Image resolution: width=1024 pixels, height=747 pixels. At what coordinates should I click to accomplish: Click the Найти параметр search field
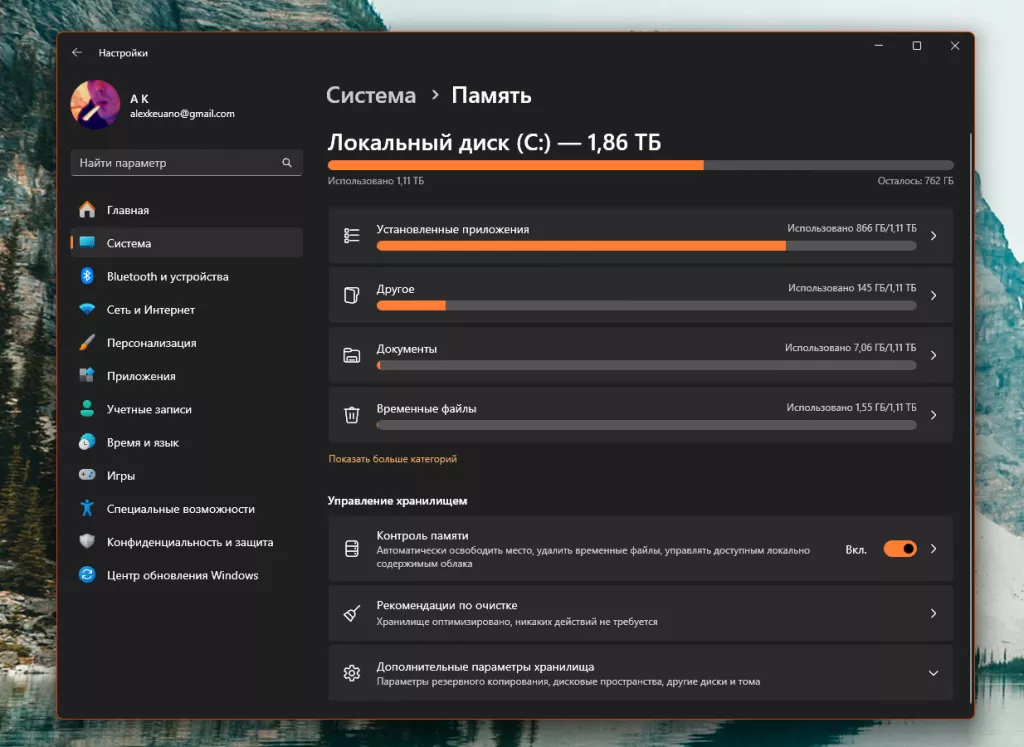point(175,163)
